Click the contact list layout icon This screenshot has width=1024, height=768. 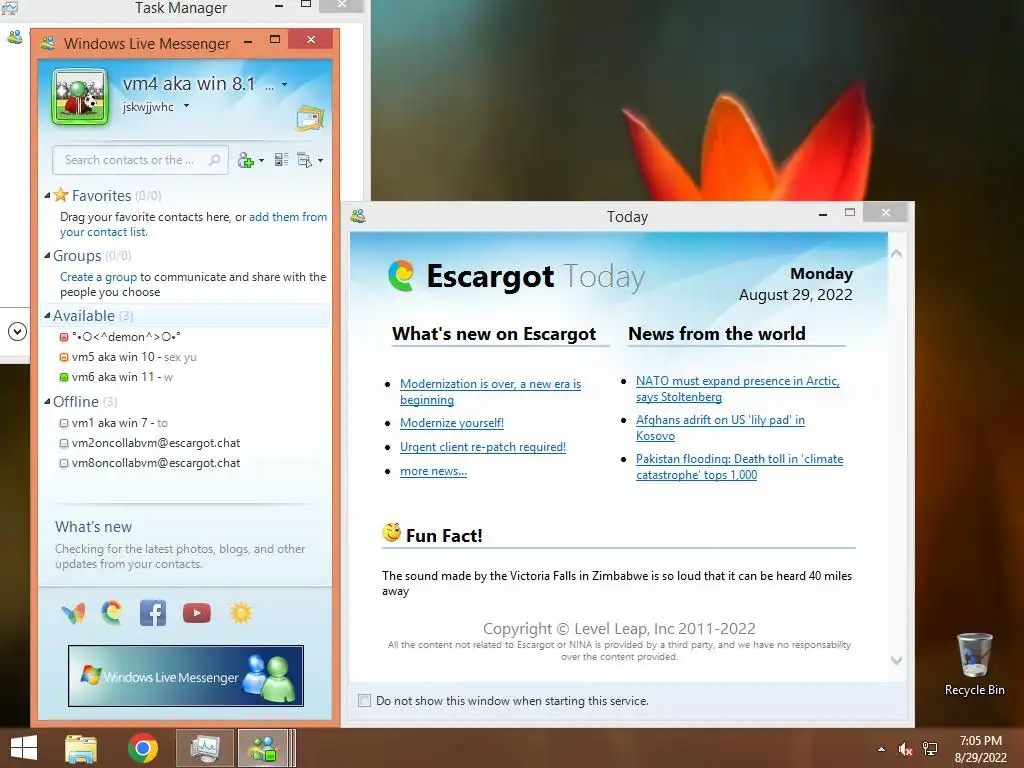281,160
